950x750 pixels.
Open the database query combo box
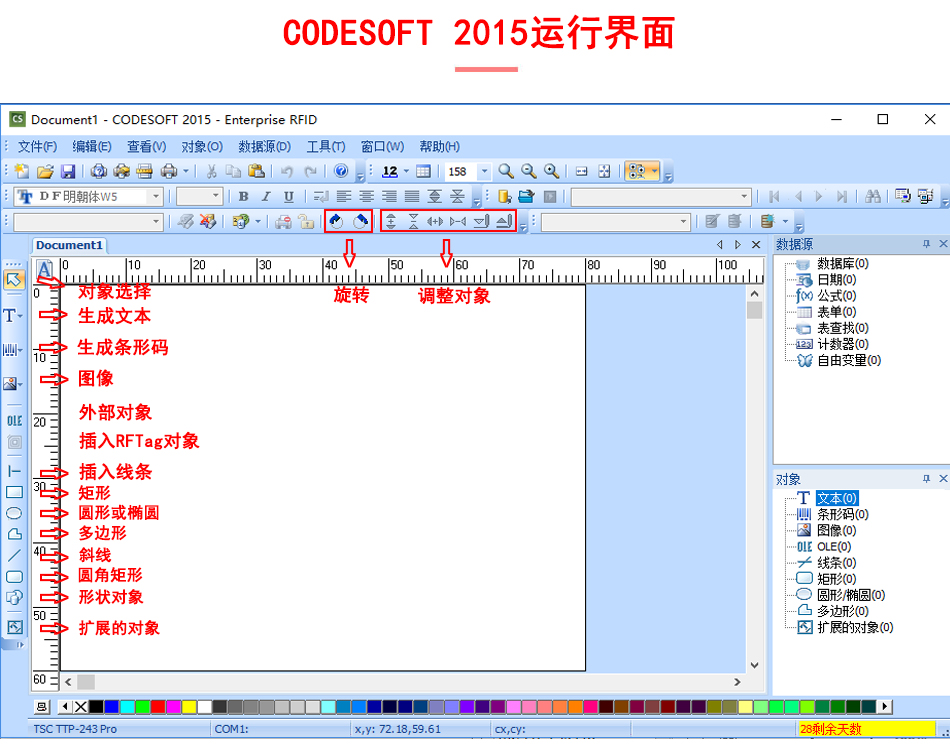661,196
